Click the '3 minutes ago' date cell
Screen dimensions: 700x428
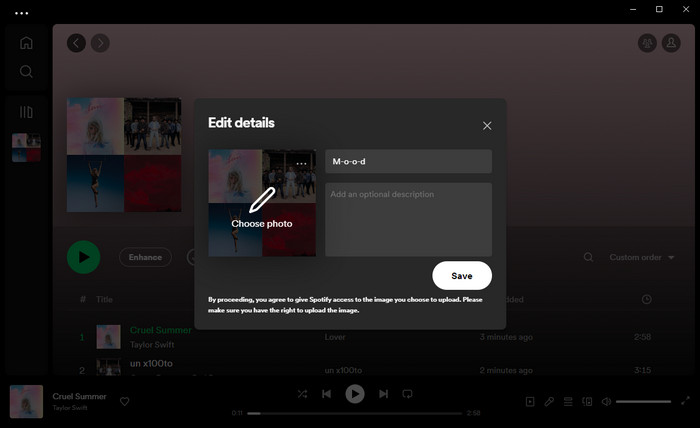click(x=506, y=337)
